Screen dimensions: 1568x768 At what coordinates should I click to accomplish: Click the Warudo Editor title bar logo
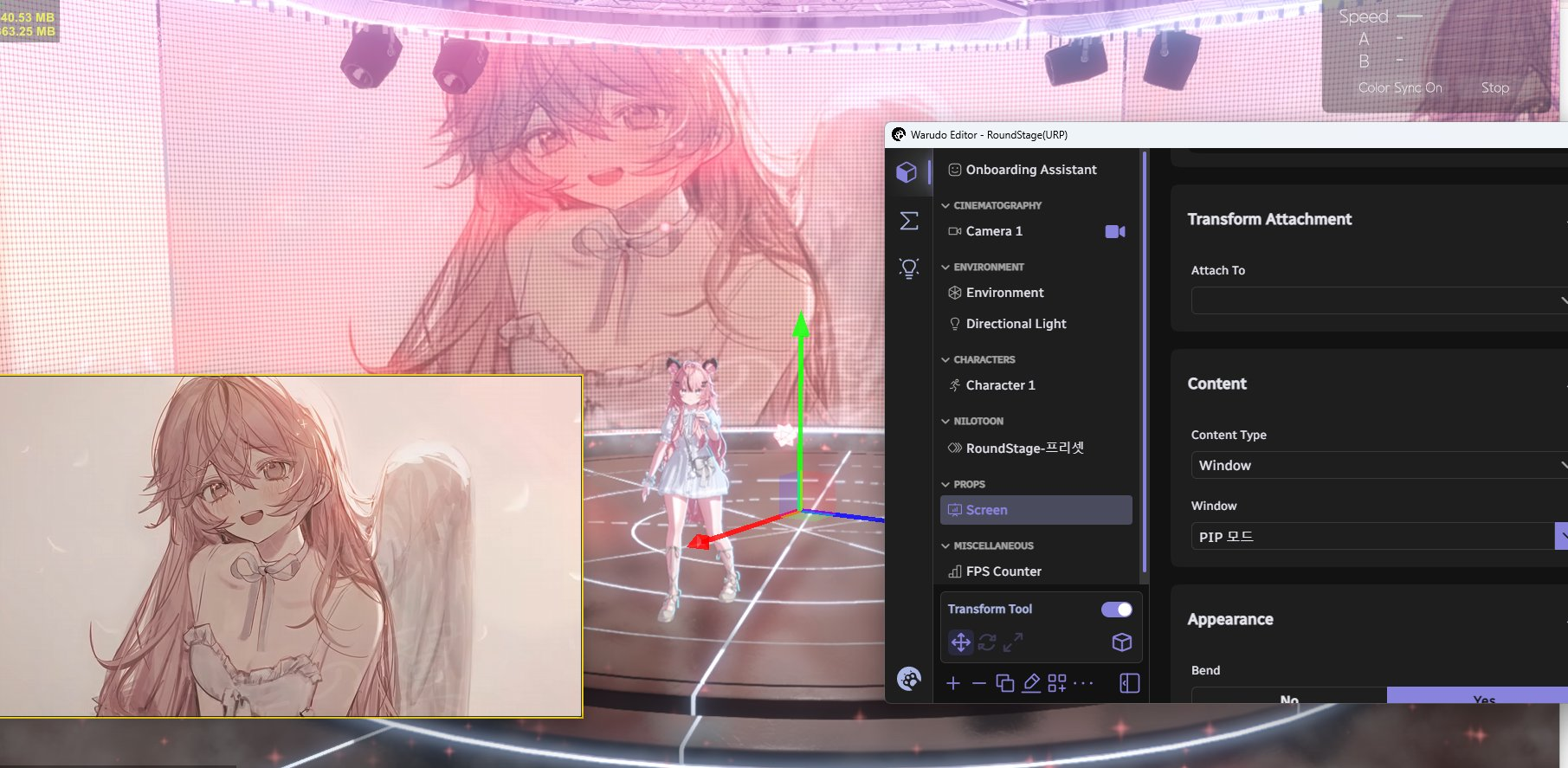tap(899, 135)
